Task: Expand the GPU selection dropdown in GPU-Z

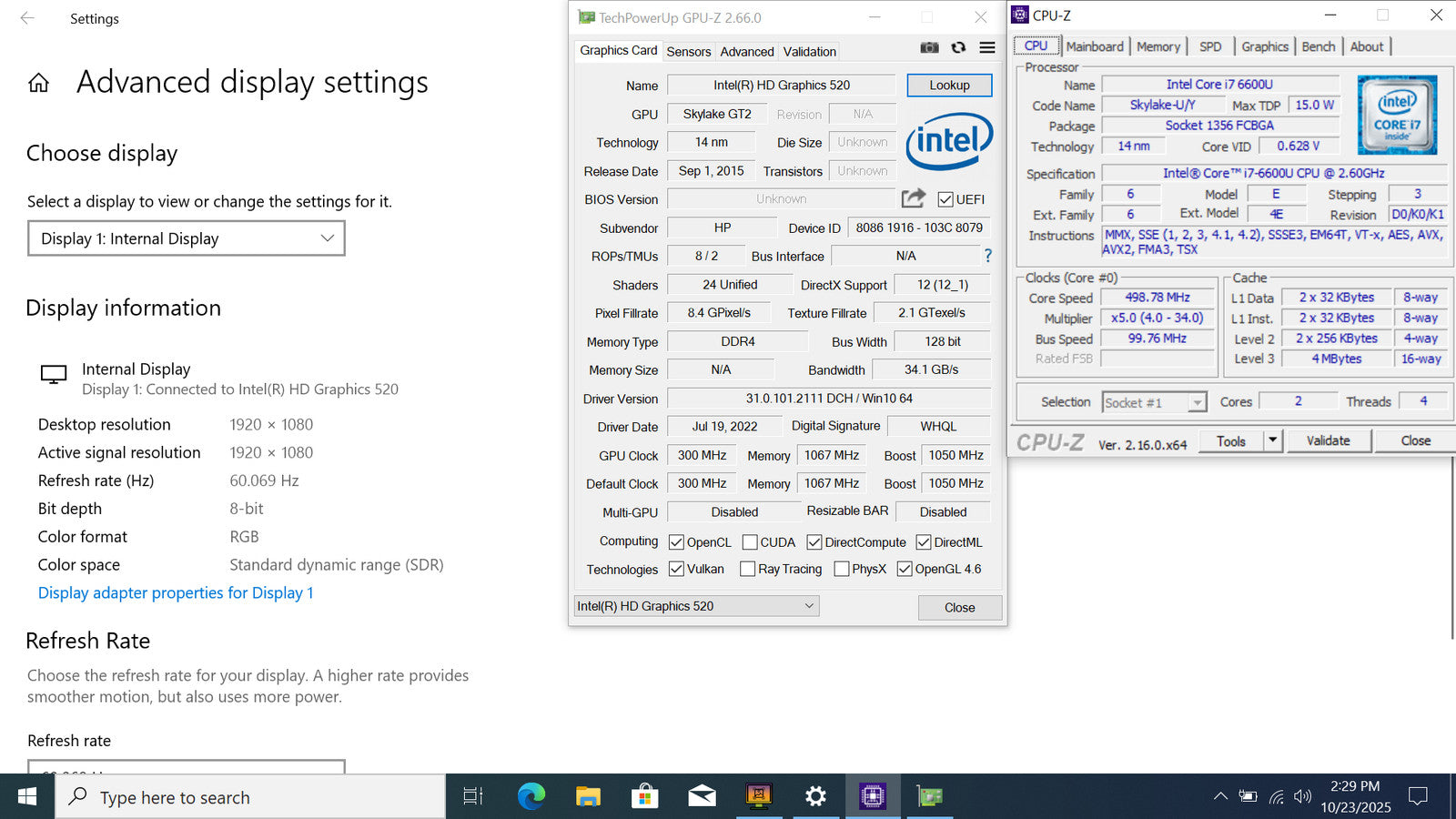Action: (x=697, y=606)
